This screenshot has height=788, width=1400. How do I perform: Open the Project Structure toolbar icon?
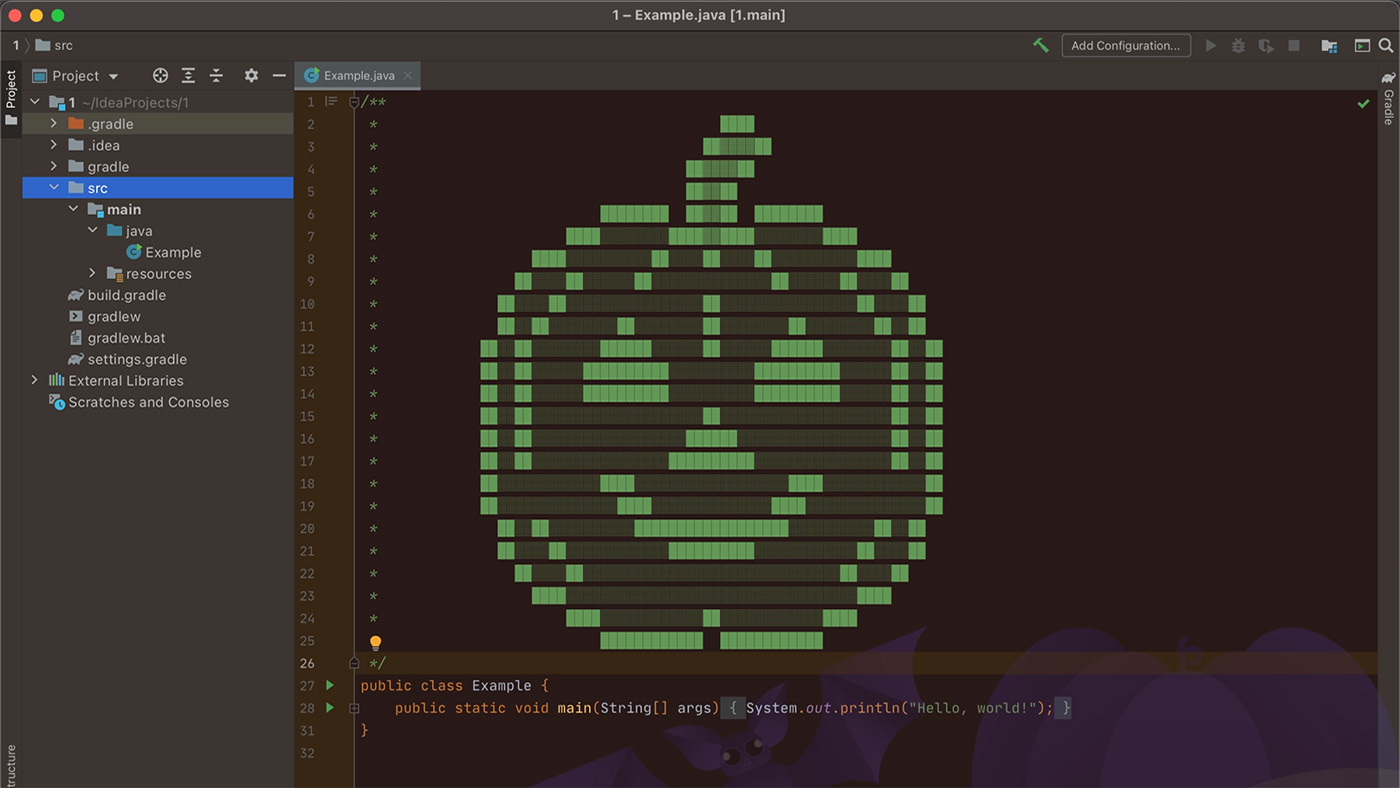point(1329,45)
